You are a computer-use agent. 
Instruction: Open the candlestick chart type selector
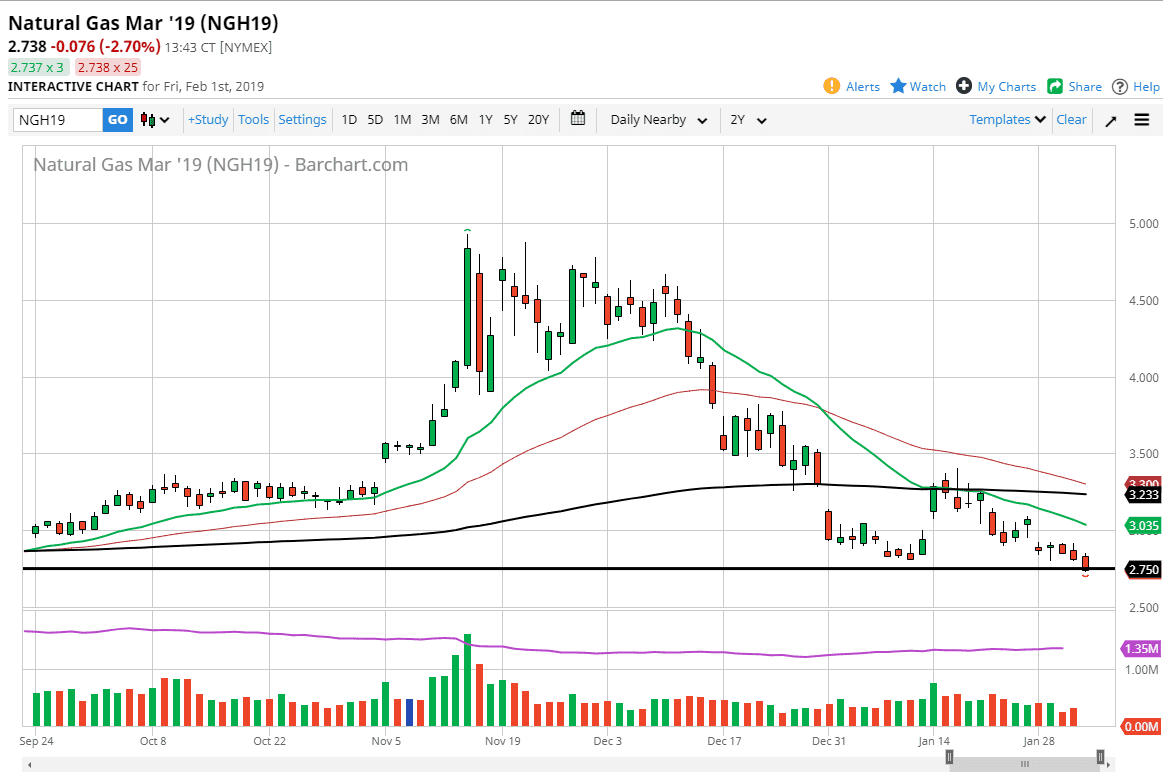155,119
